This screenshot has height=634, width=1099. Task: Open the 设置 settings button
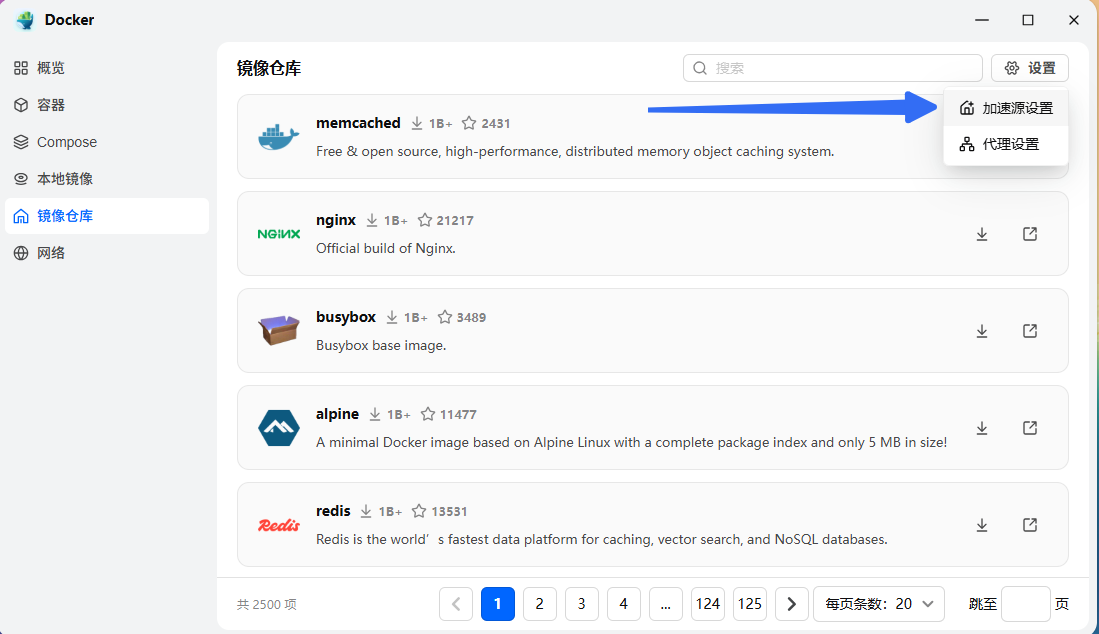point(1030,68)
